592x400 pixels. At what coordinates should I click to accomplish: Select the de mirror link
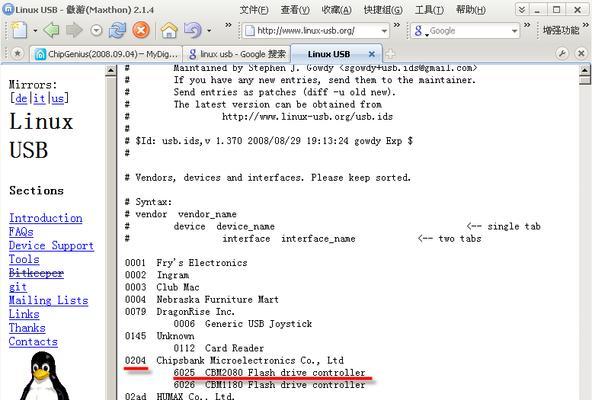(x=21, y=99)
